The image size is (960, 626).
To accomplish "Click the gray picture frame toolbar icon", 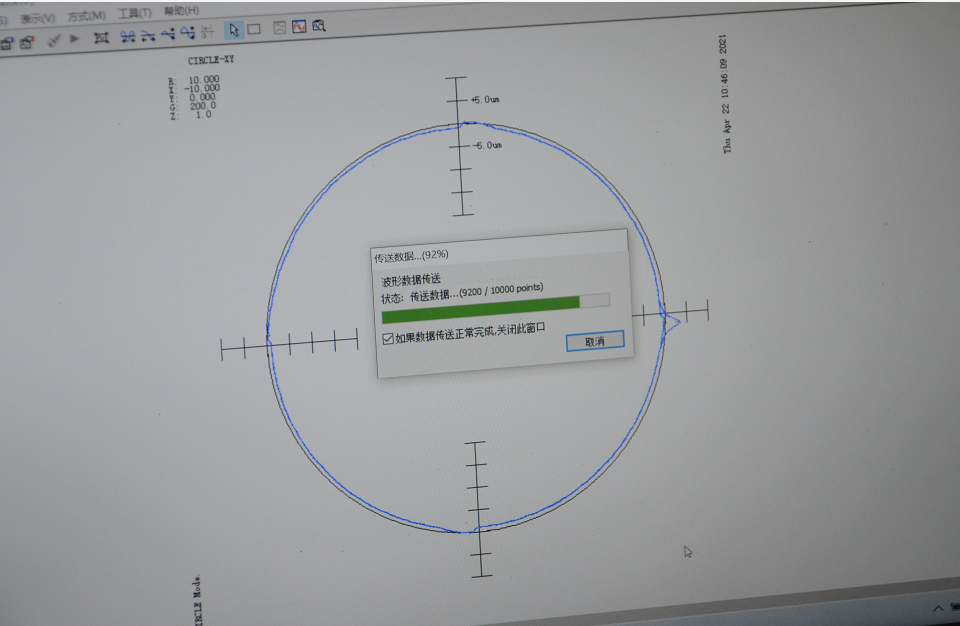I will tap(279, 29).
